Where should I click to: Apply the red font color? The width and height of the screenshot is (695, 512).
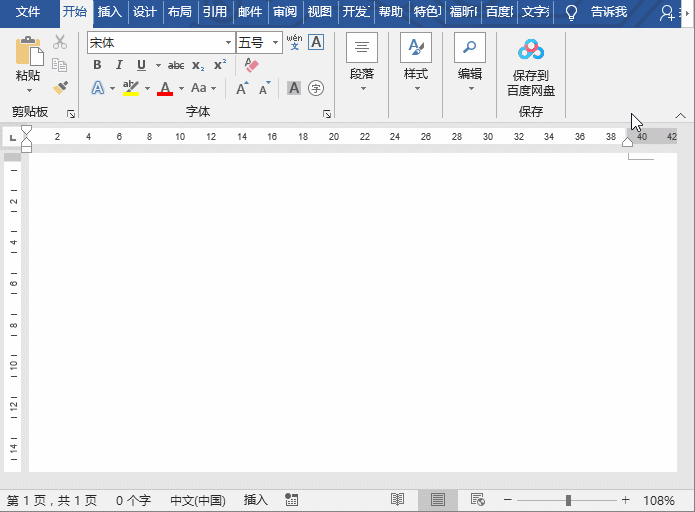165,88
